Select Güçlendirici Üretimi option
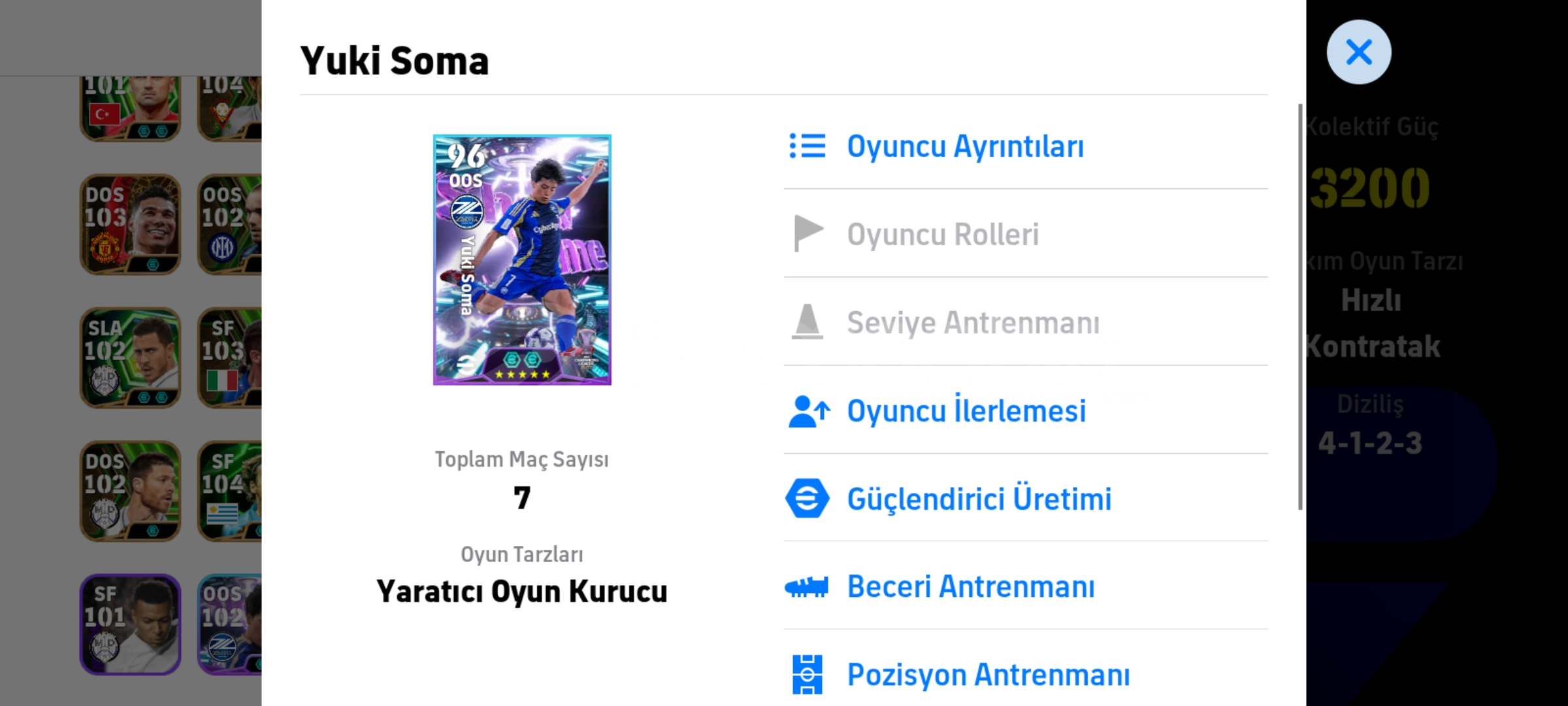The width and height of the screenshot is (1568, 706). click(979, 499)
